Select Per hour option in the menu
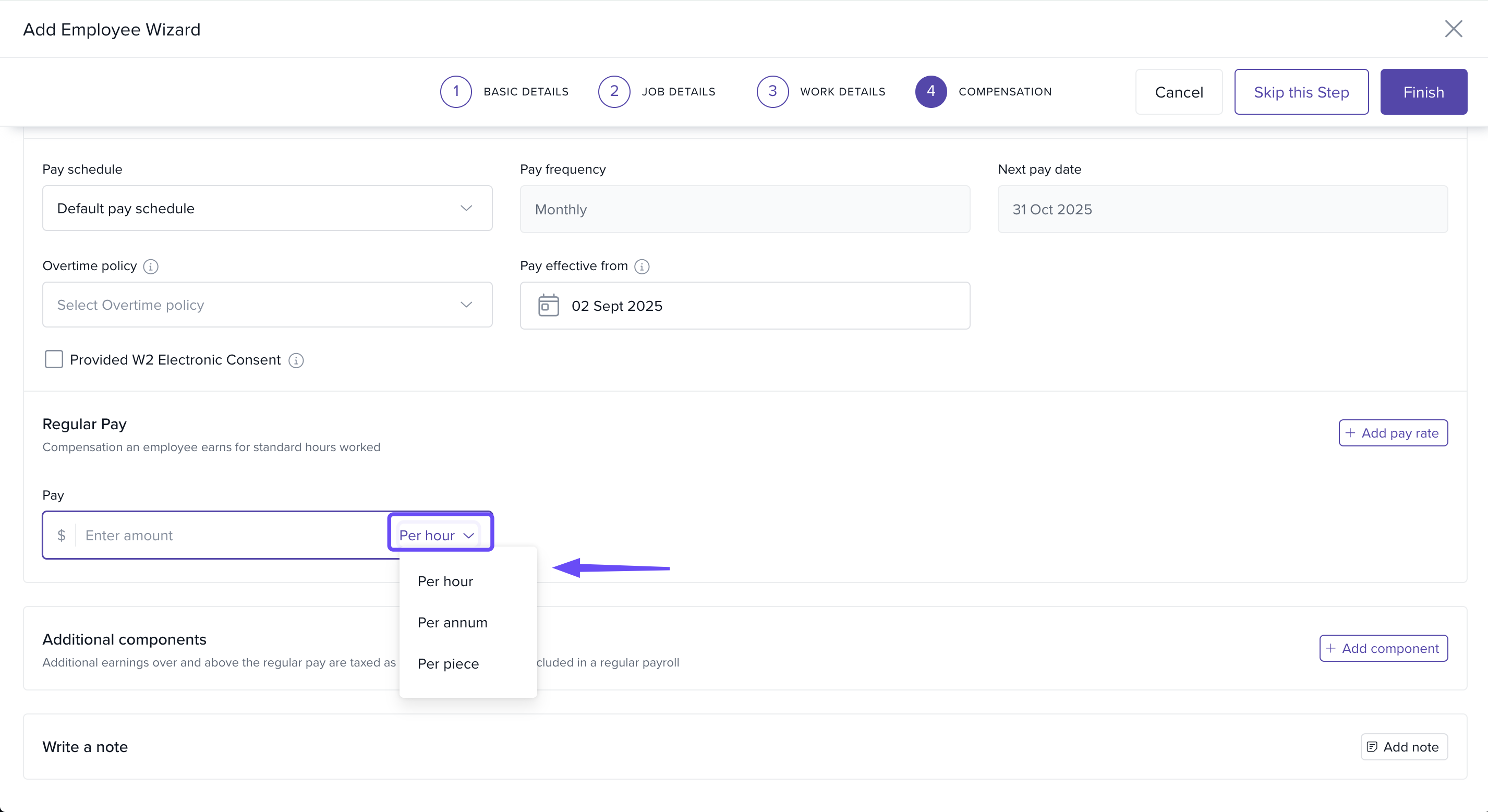 point(445,581)
